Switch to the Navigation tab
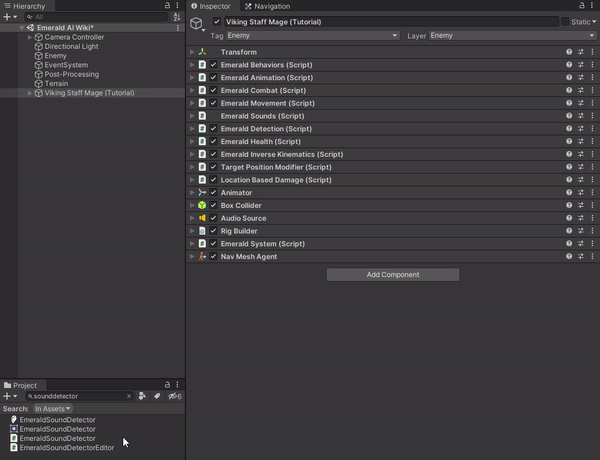The width and height of the screenshot is (600, 460). tap(268, 6)
